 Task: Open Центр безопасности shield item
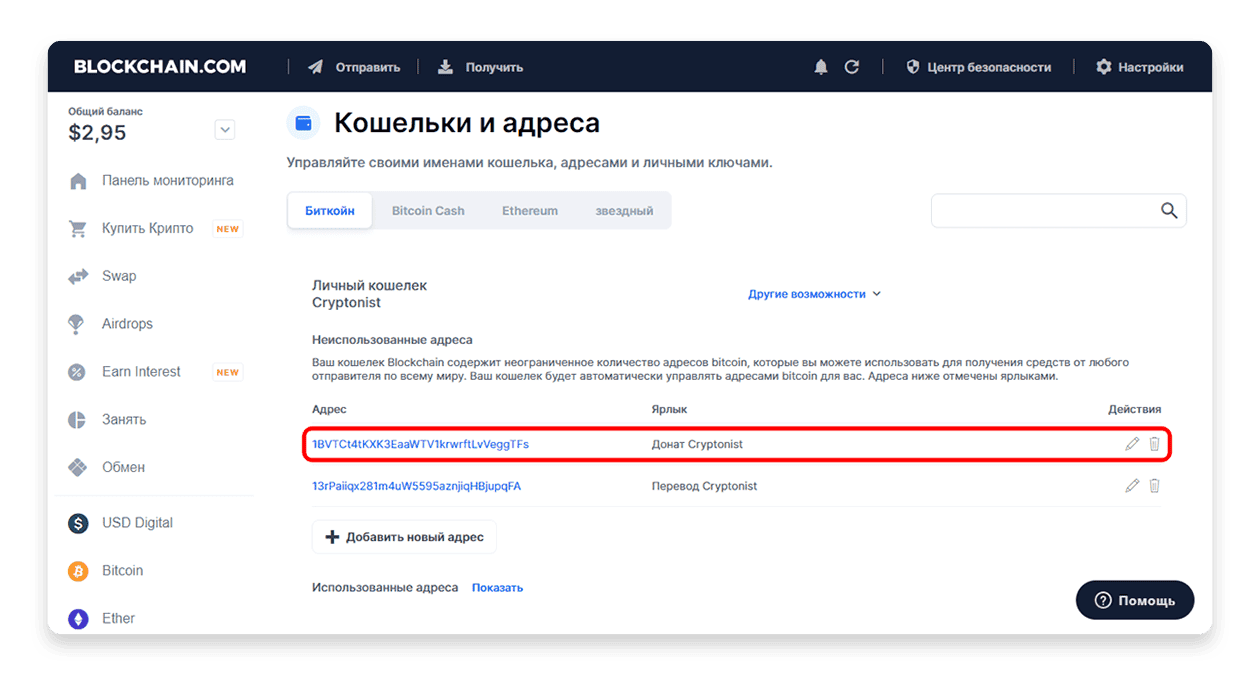(978, 67)
